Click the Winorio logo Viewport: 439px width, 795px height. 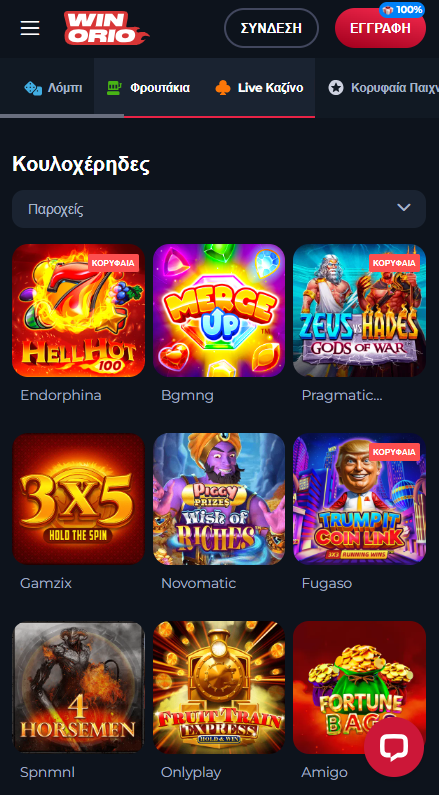coord(106,28)
